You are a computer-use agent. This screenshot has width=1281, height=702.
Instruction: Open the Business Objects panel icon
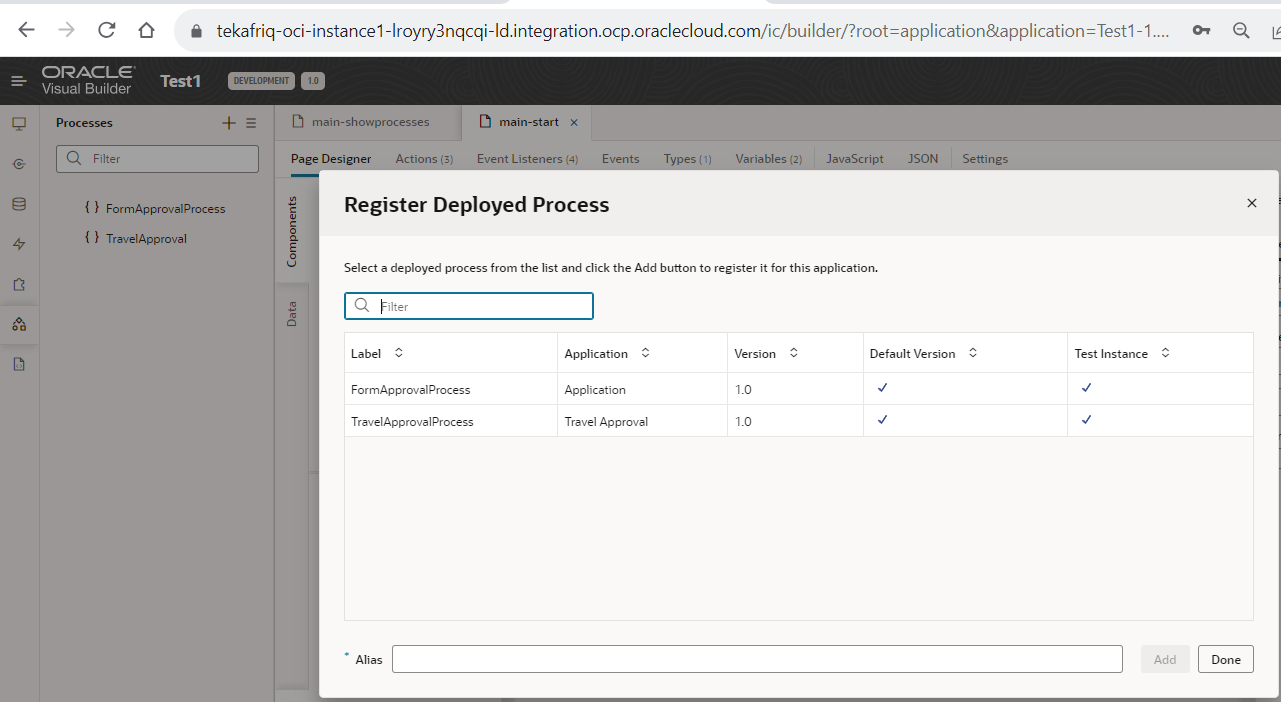pos(18,204)
